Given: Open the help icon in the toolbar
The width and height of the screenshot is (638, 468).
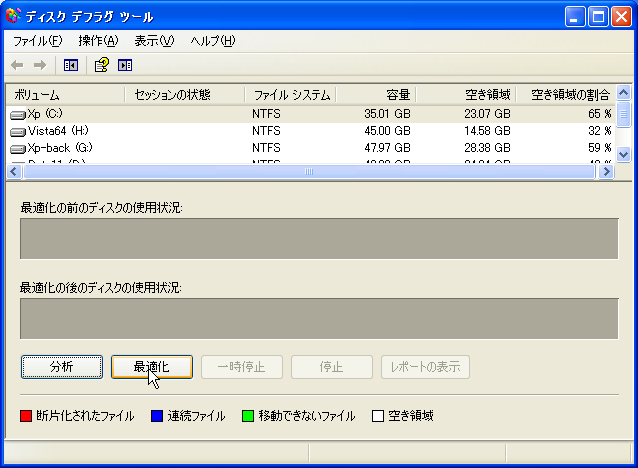Looking at the screenshot, I should click(x=101, y=65).
